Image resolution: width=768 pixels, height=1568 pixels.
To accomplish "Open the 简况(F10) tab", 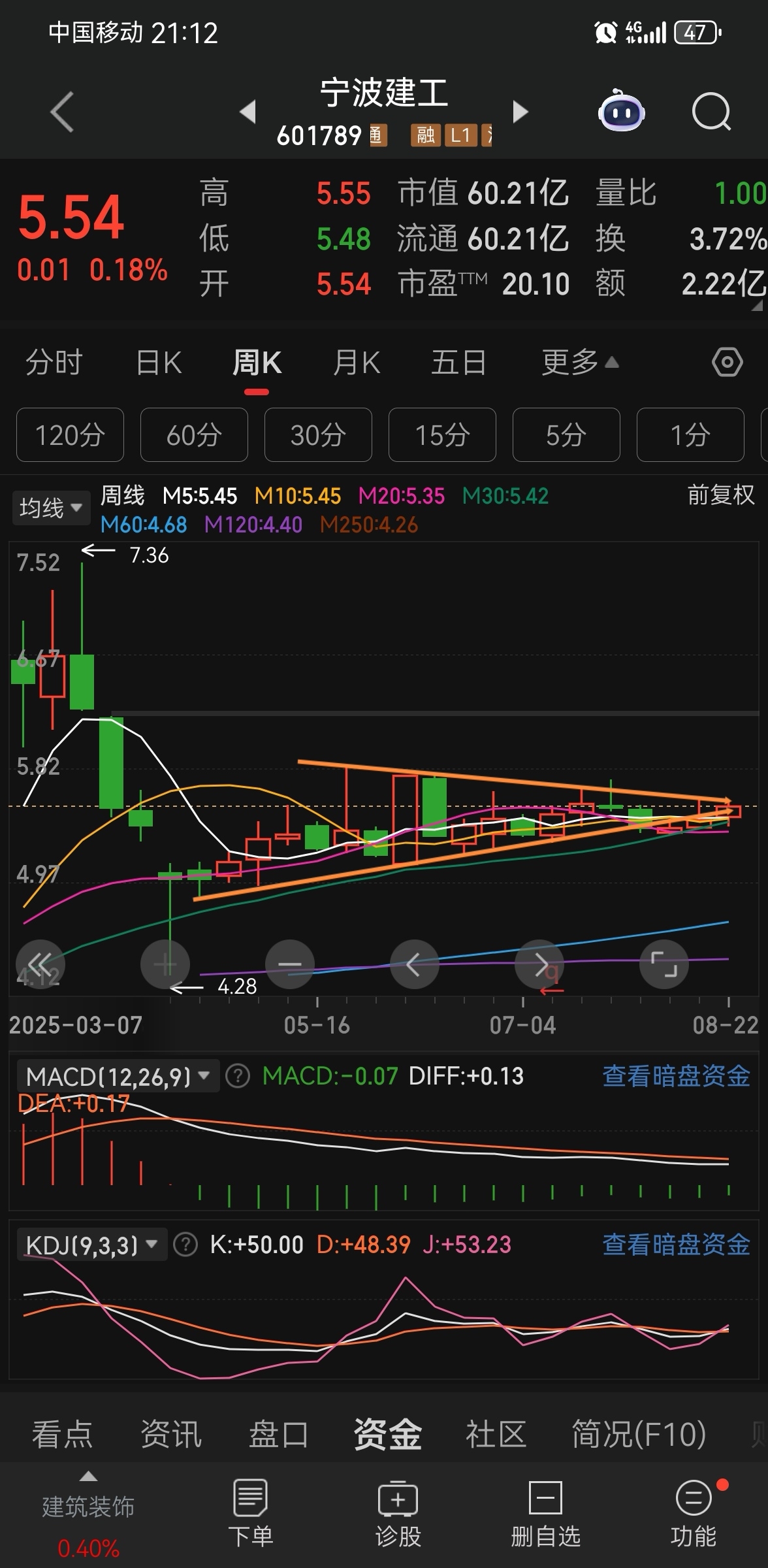I will [639, 1435].
